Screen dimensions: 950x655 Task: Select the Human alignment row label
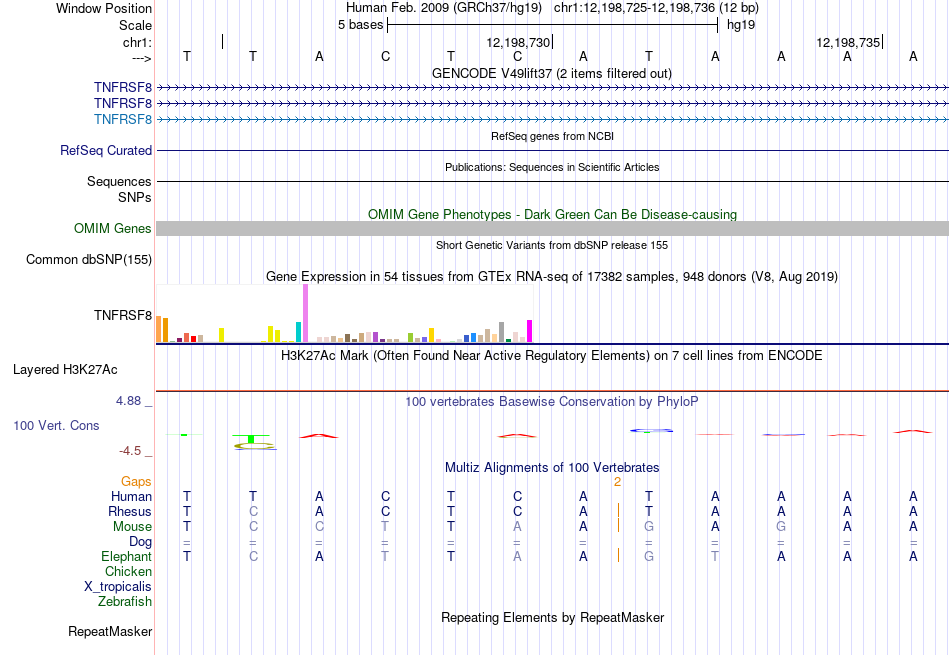(131, 496)
